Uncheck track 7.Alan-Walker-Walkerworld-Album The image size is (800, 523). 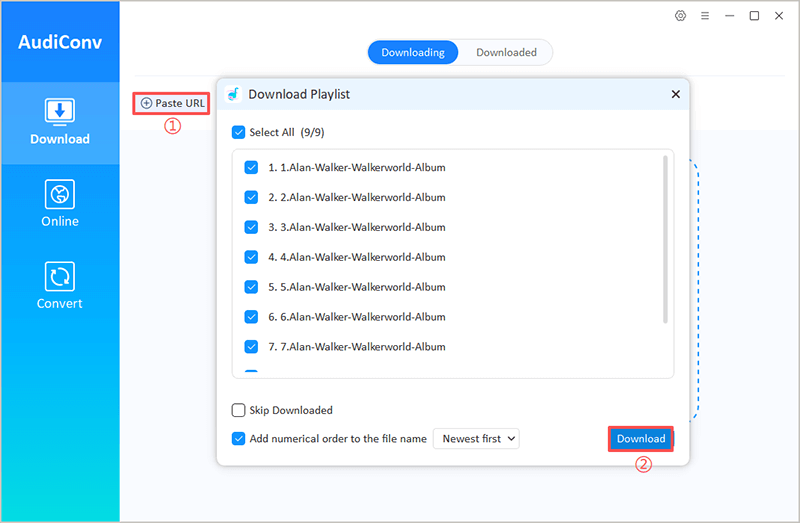click(x=251, y=346)
